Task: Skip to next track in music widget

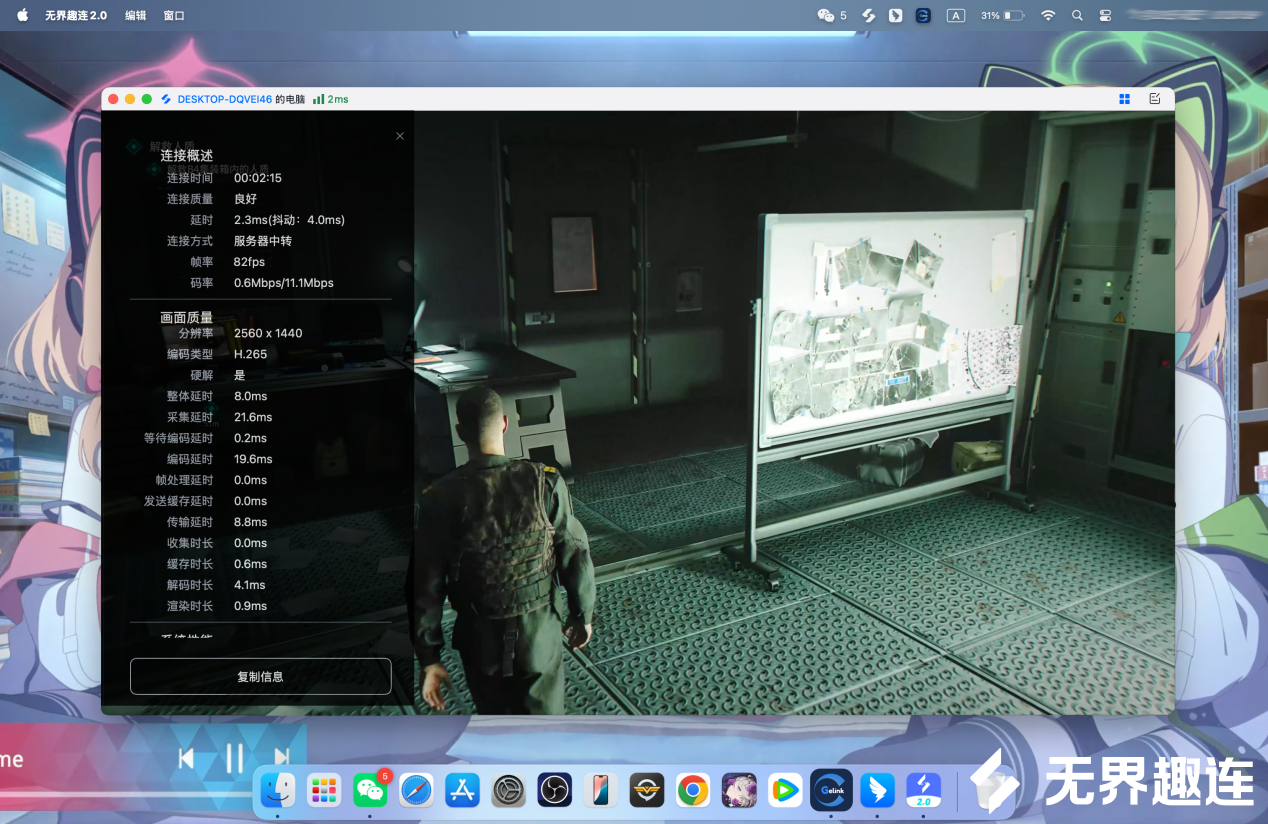Action: (282, 758)
